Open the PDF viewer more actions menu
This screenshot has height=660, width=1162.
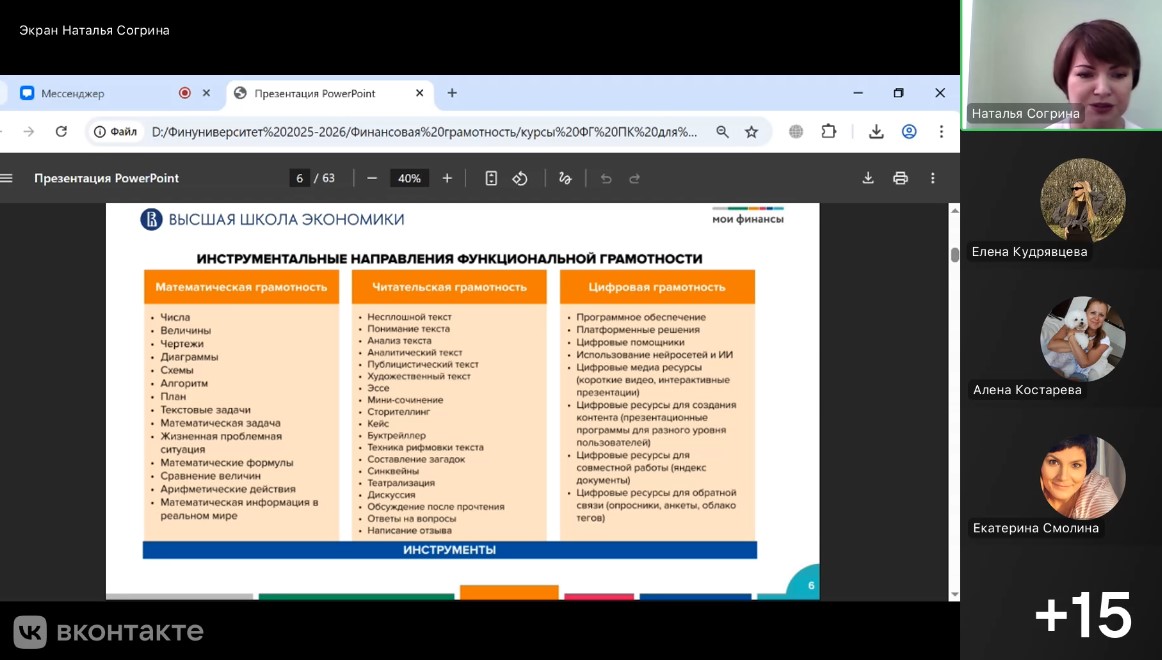[933, 178]
